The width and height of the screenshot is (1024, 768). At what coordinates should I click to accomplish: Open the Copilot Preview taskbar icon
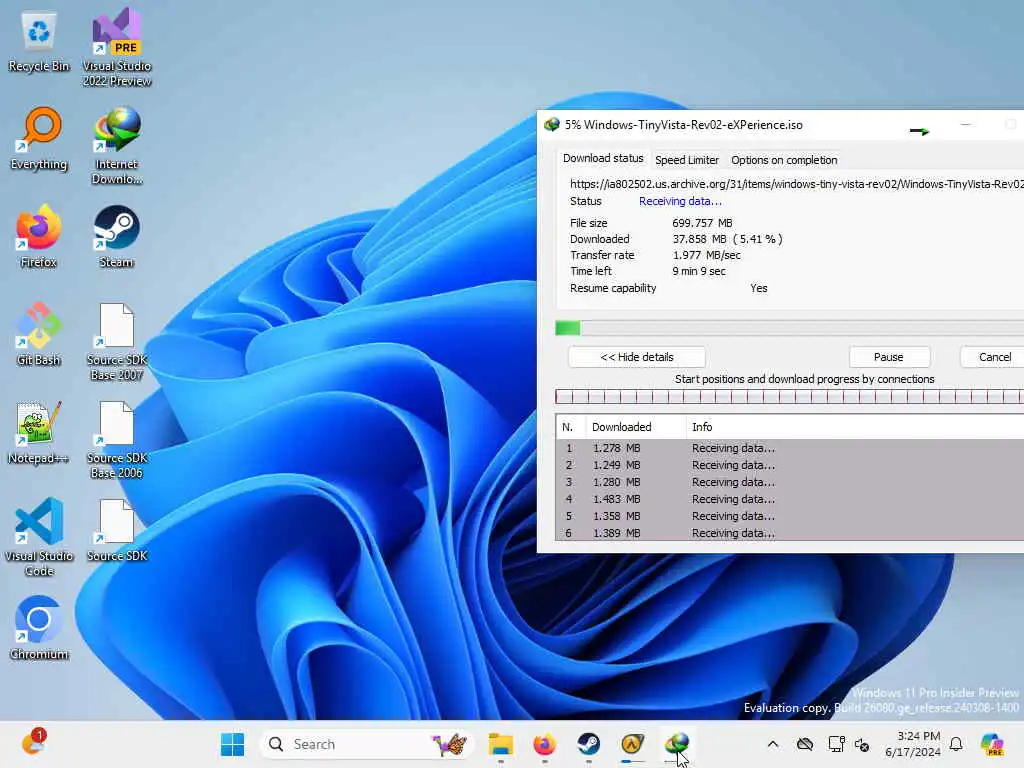point(992,744)
